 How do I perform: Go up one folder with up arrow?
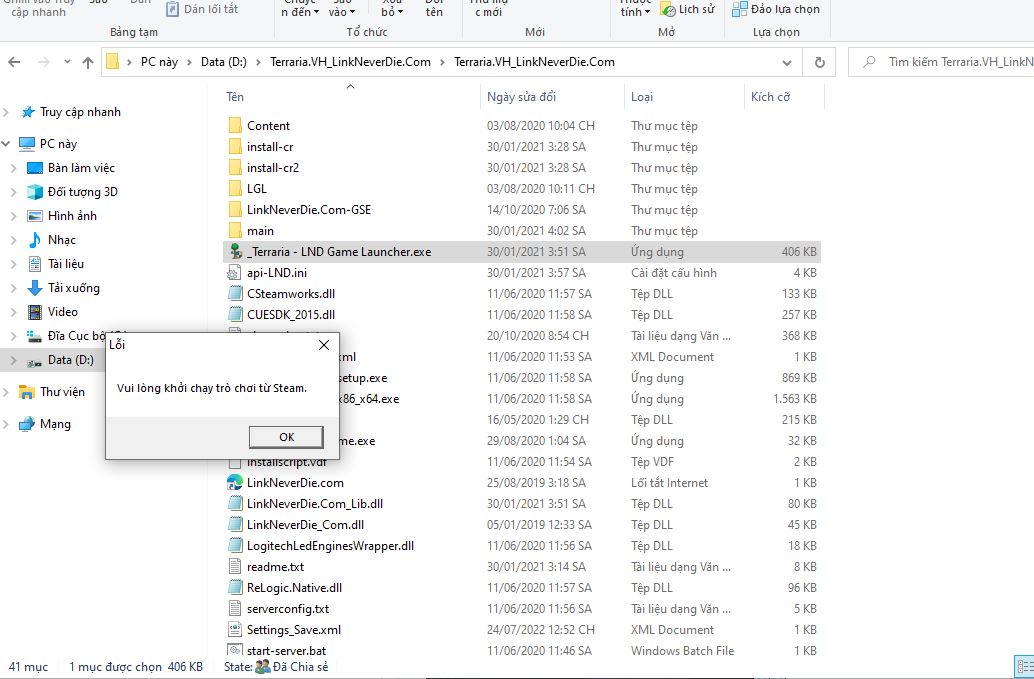click(88, 62)
